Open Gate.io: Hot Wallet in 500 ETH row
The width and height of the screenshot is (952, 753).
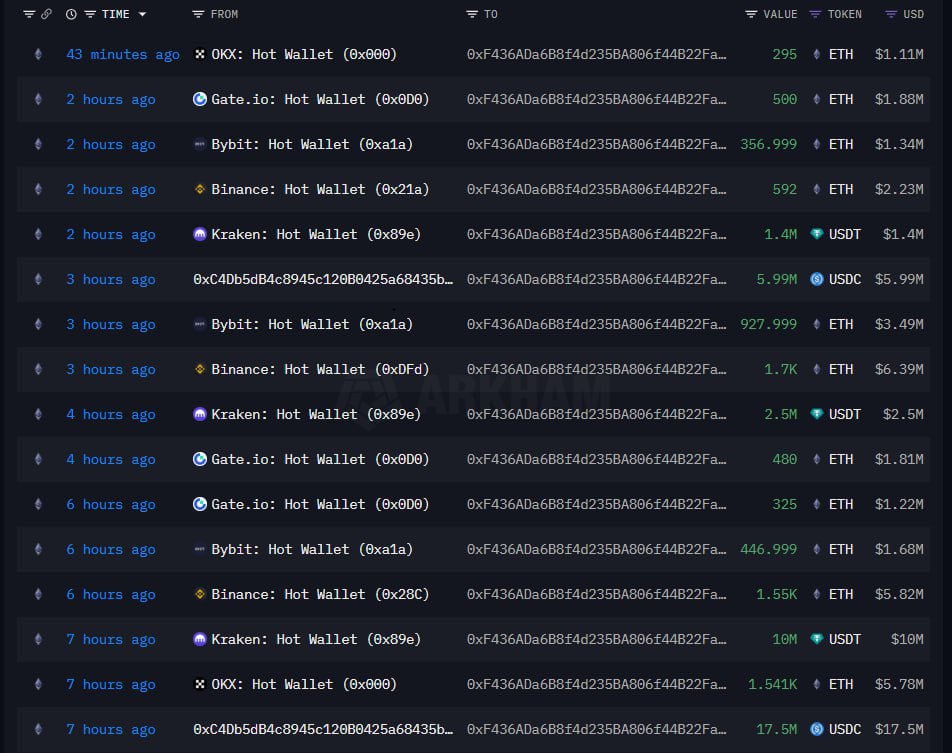click(320, 99)
